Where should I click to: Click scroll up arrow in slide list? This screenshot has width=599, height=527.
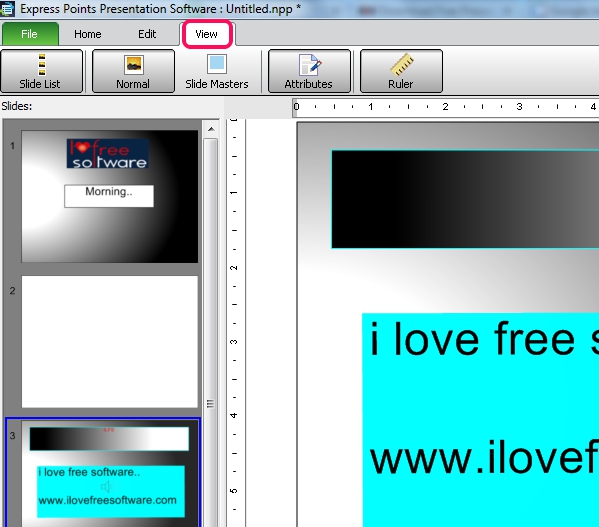click(211, 129)
